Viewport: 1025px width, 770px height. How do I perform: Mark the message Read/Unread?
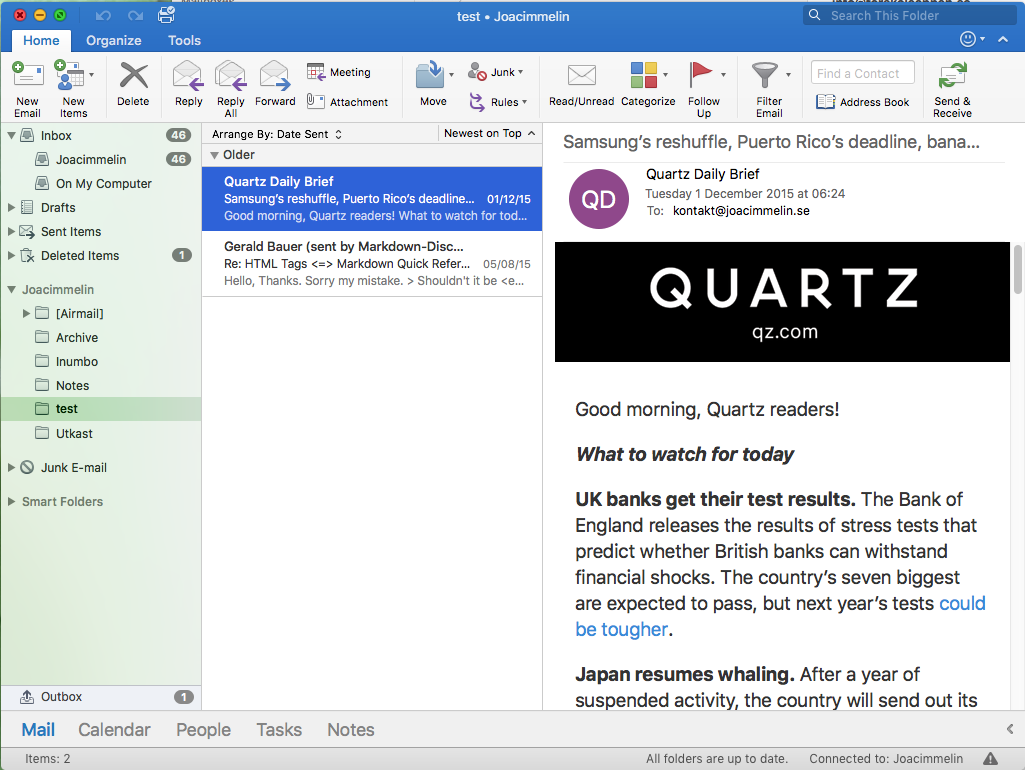[581, 84]
